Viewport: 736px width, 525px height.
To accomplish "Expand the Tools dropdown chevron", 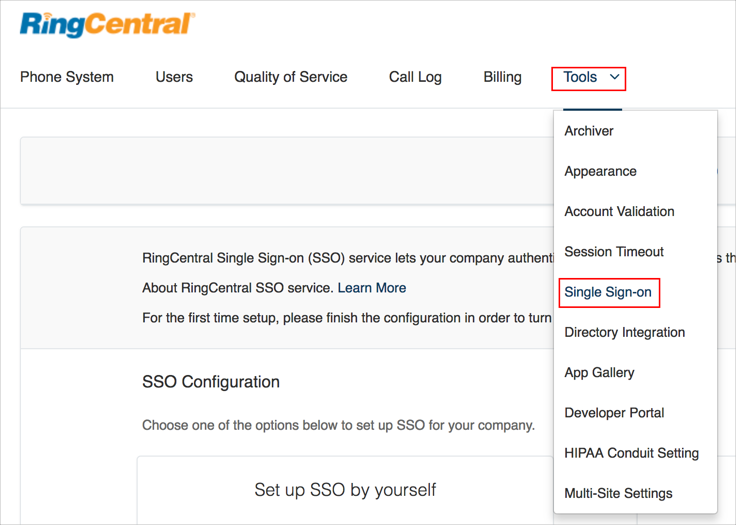I will [x=615, y=77].
